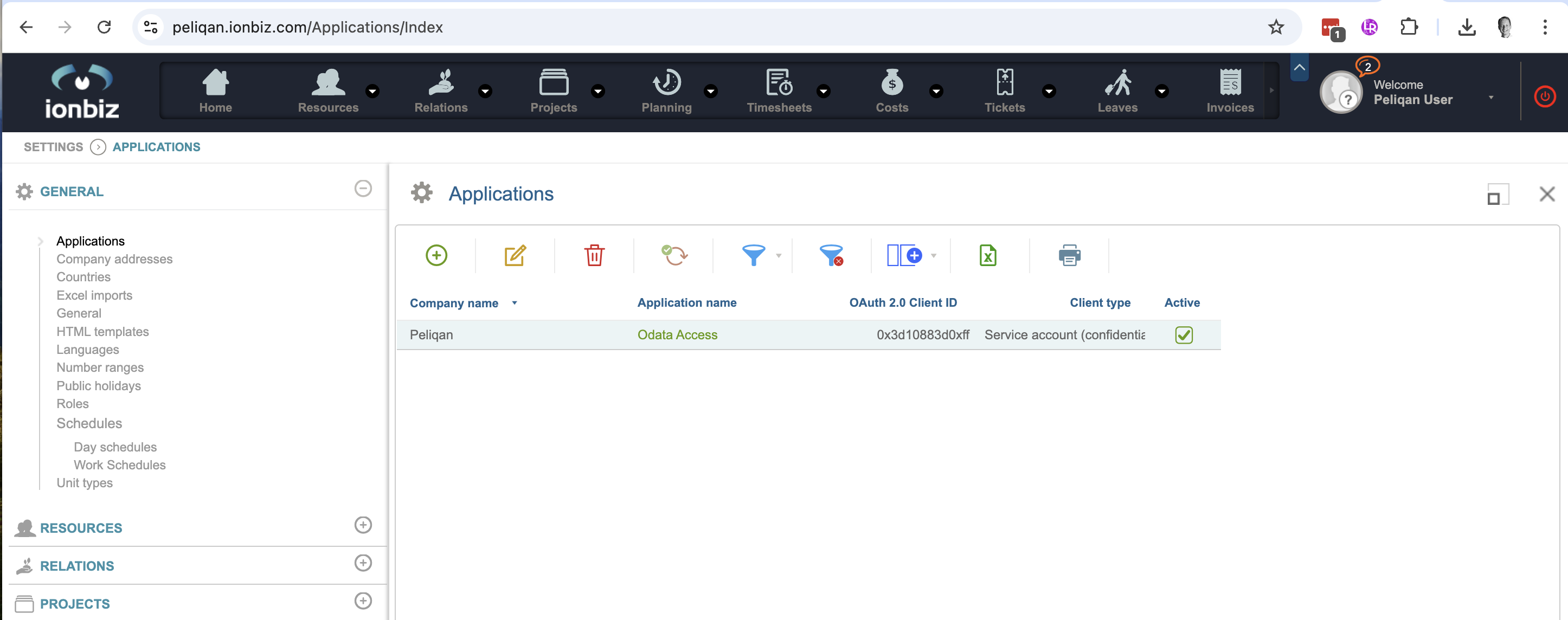Expand the RESOURCES settings section

[x=363, y=525]
